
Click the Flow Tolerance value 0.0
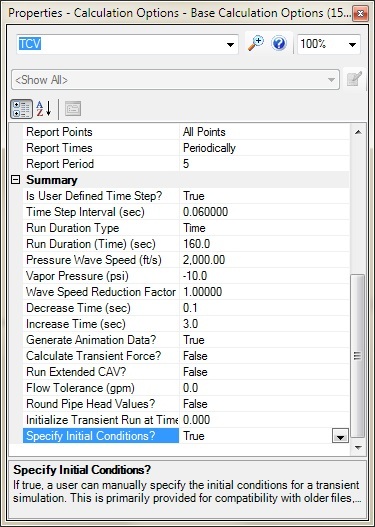(x=191, y=388)
